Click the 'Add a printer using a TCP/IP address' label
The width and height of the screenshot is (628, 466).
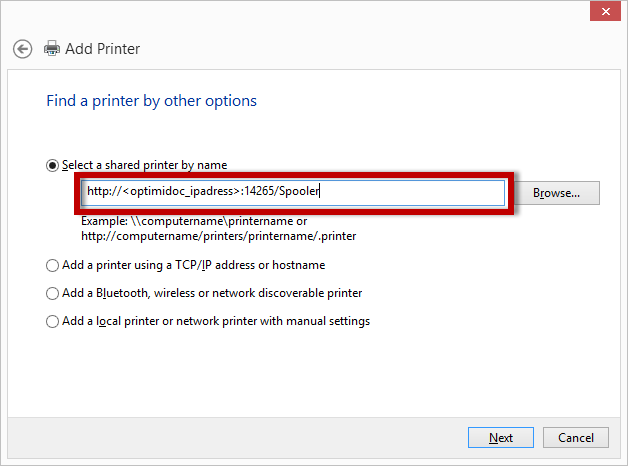(x=193, y=265)
